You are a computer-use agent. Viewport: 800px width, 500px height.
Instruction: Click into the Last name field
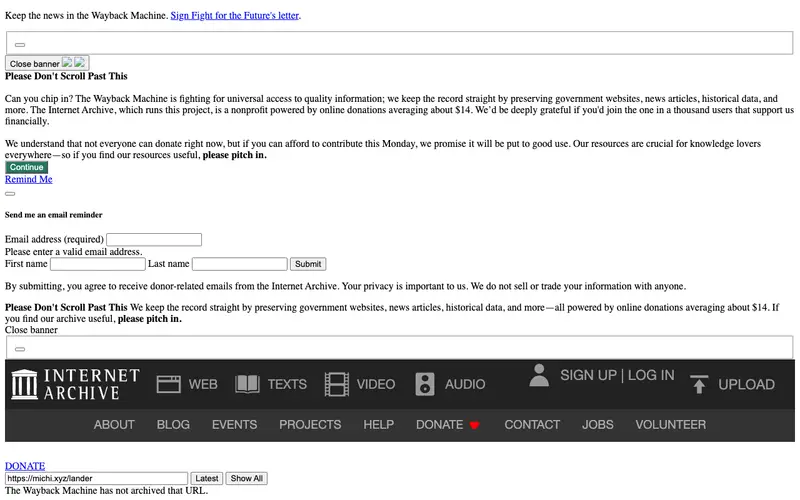click(240, 264)
